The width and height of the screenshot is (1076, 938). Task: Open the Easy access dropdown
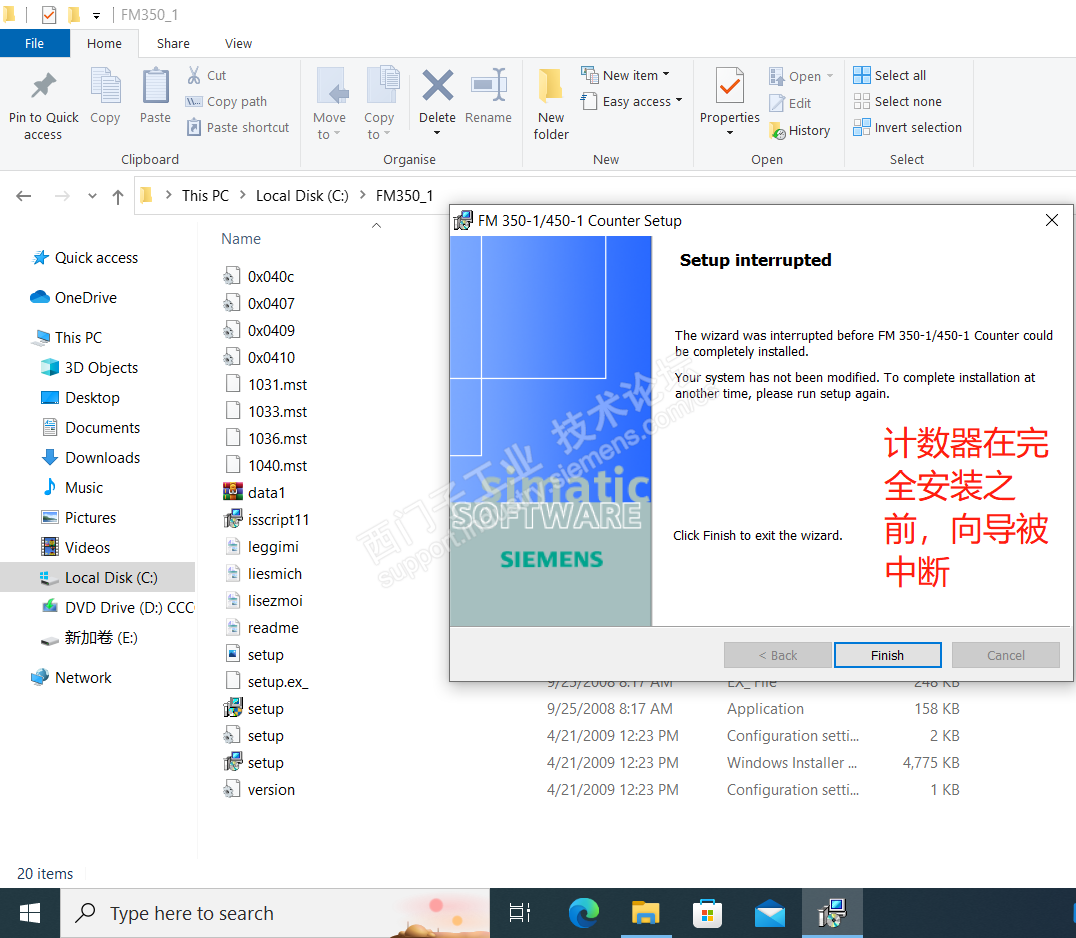(631, 102)
